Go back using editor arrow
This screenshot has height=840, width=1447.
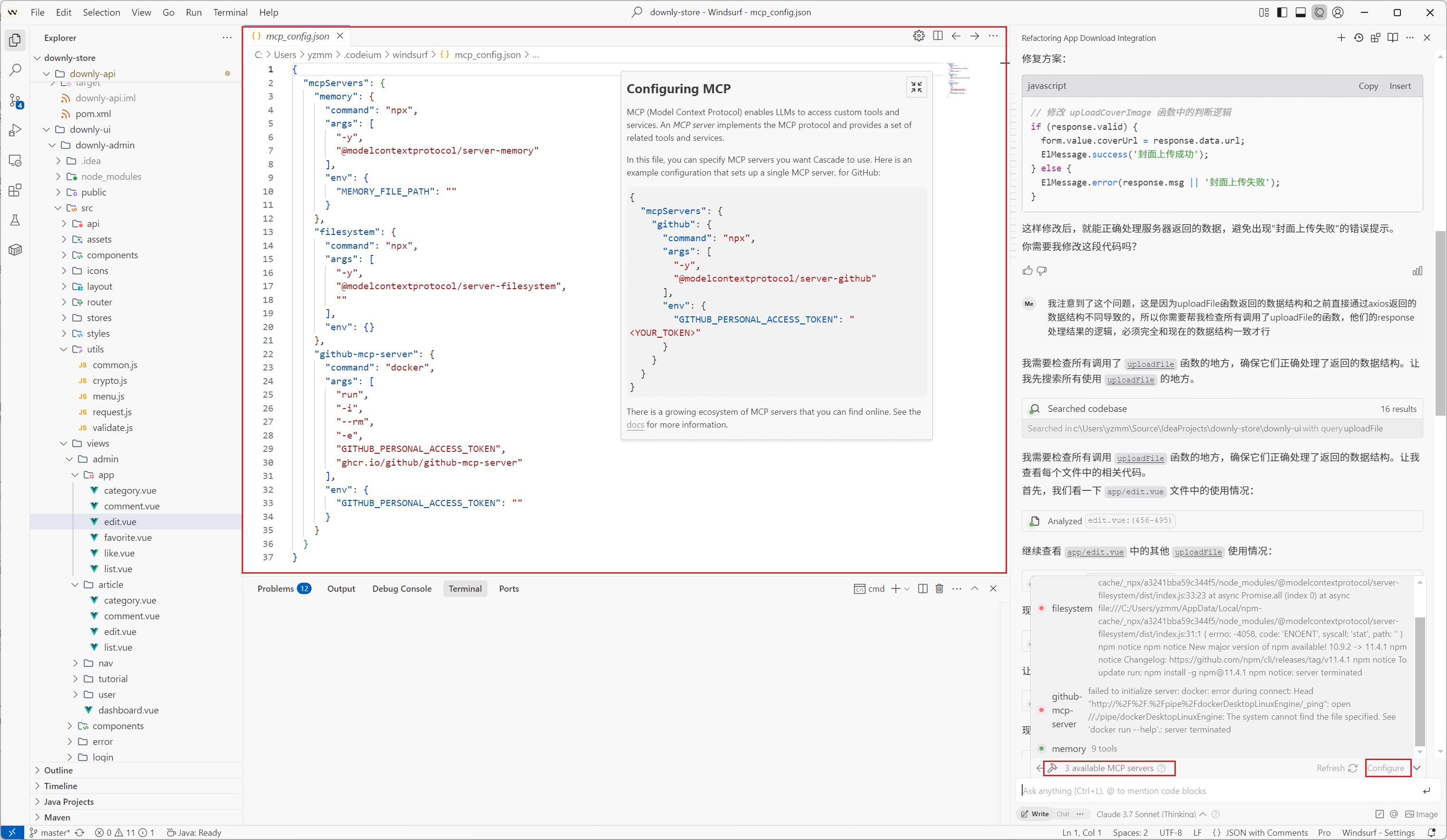pyautogui.click(x=956, y=36)
